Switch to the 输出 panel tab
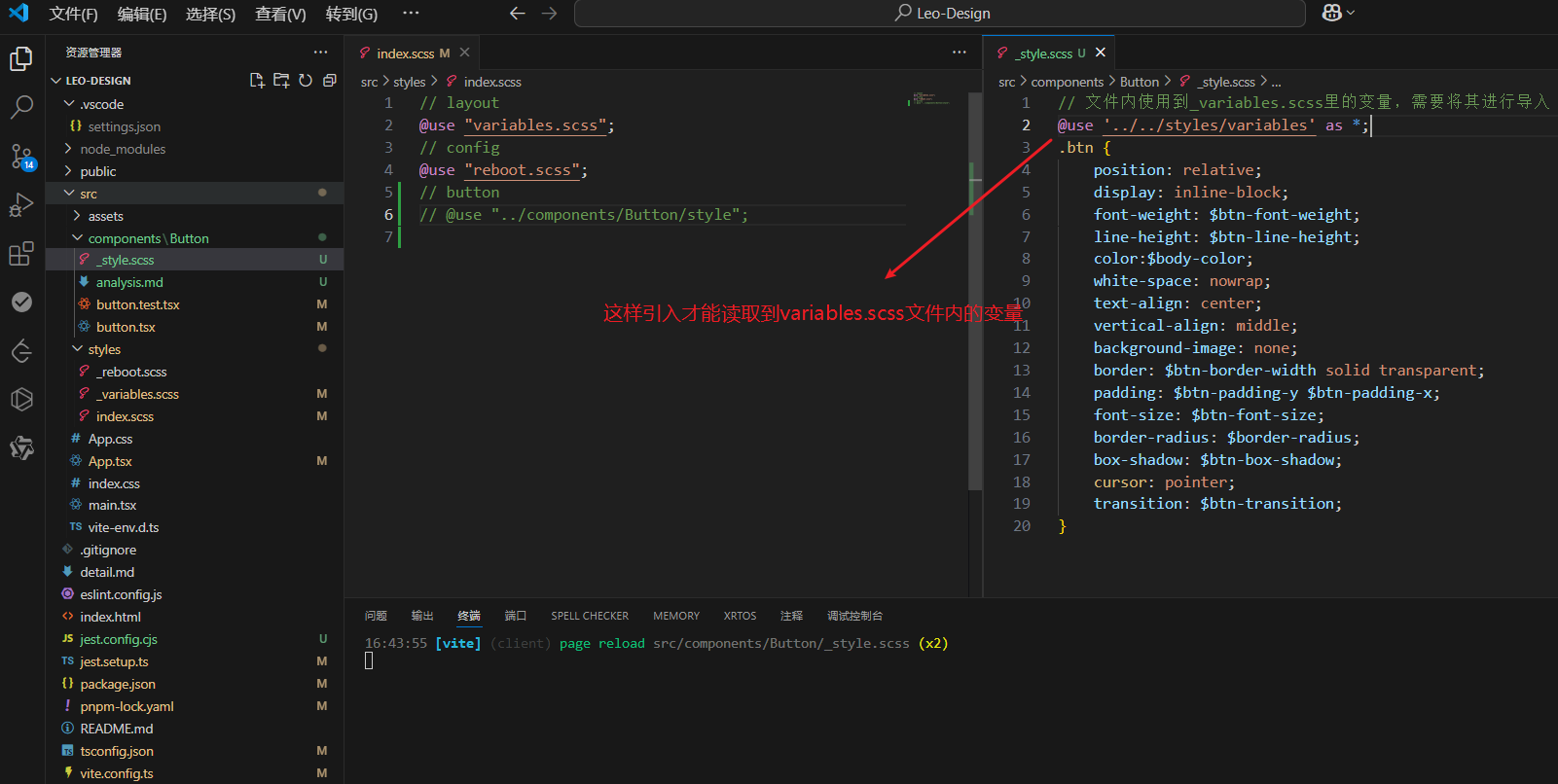This screenshot has height=784, width=1558. [x=422, y=616]
